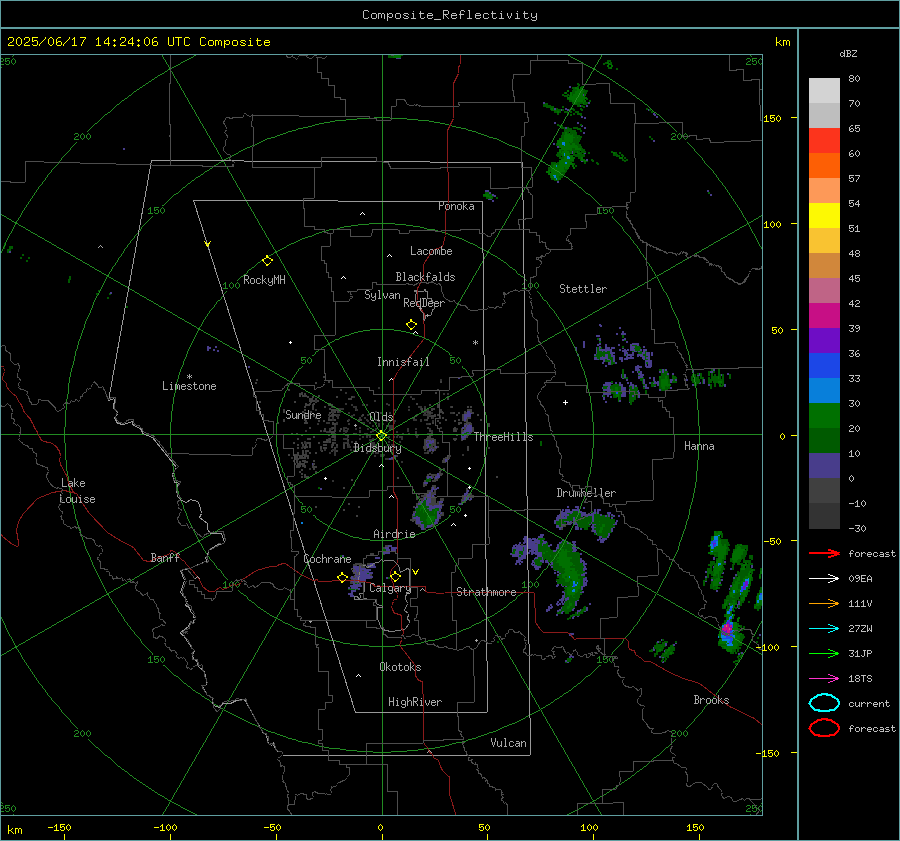Click the yellow diamond marker below Cochrane
Screen dimensions: 900x841
(x=342, y=577)
